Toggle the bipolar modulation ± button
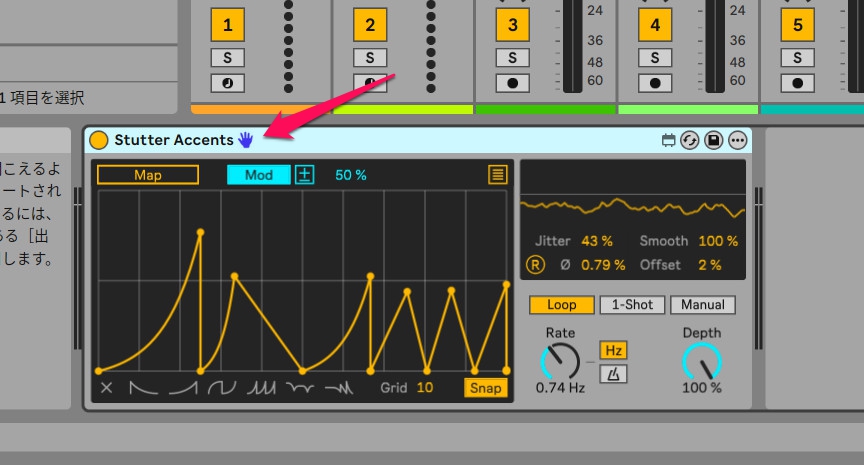Viewport: 864px width, 465px height. [x=305, y=175]
